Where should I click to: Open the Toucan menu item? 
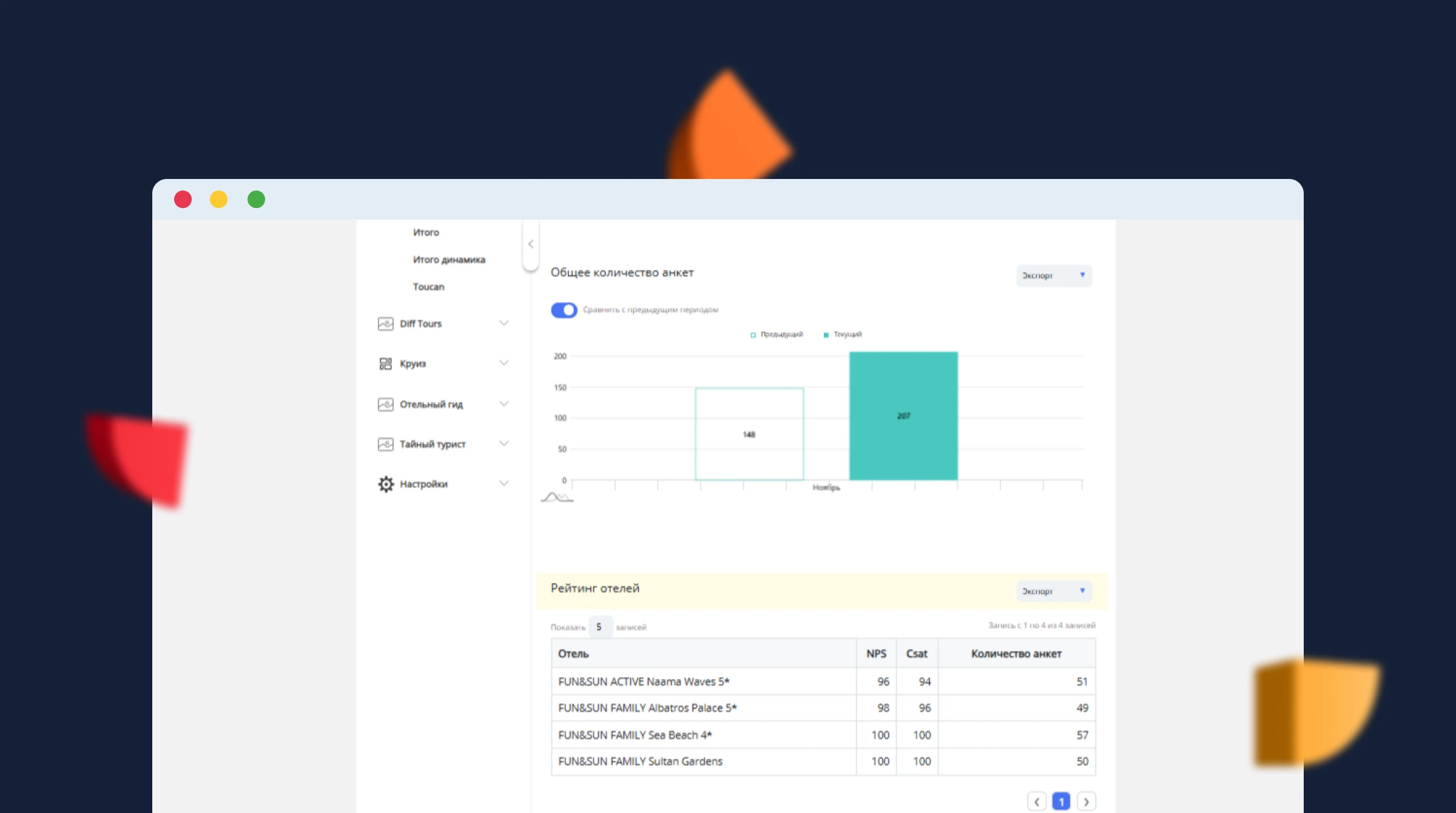coord(428,287)
